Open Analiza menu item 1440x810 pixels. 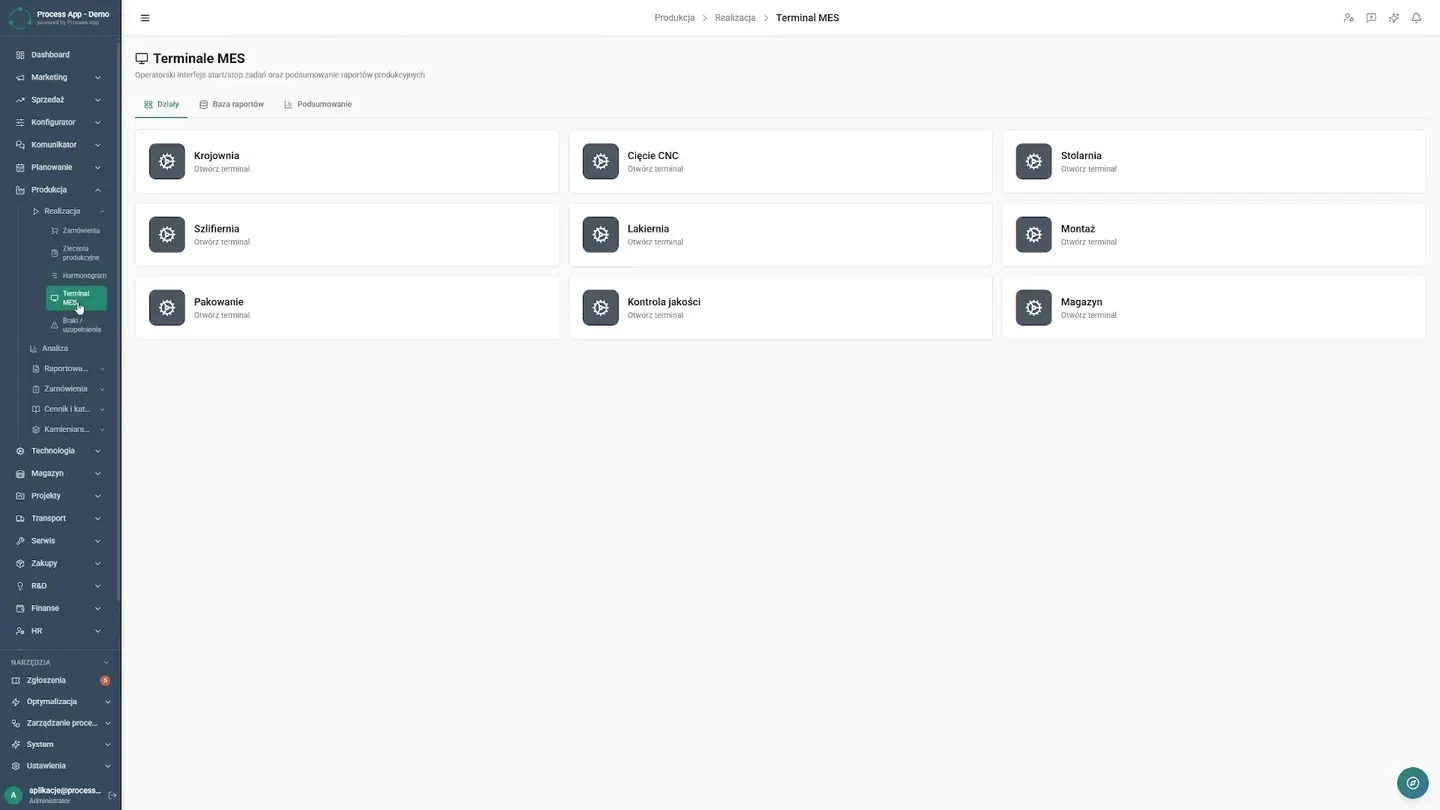point(55,349)
